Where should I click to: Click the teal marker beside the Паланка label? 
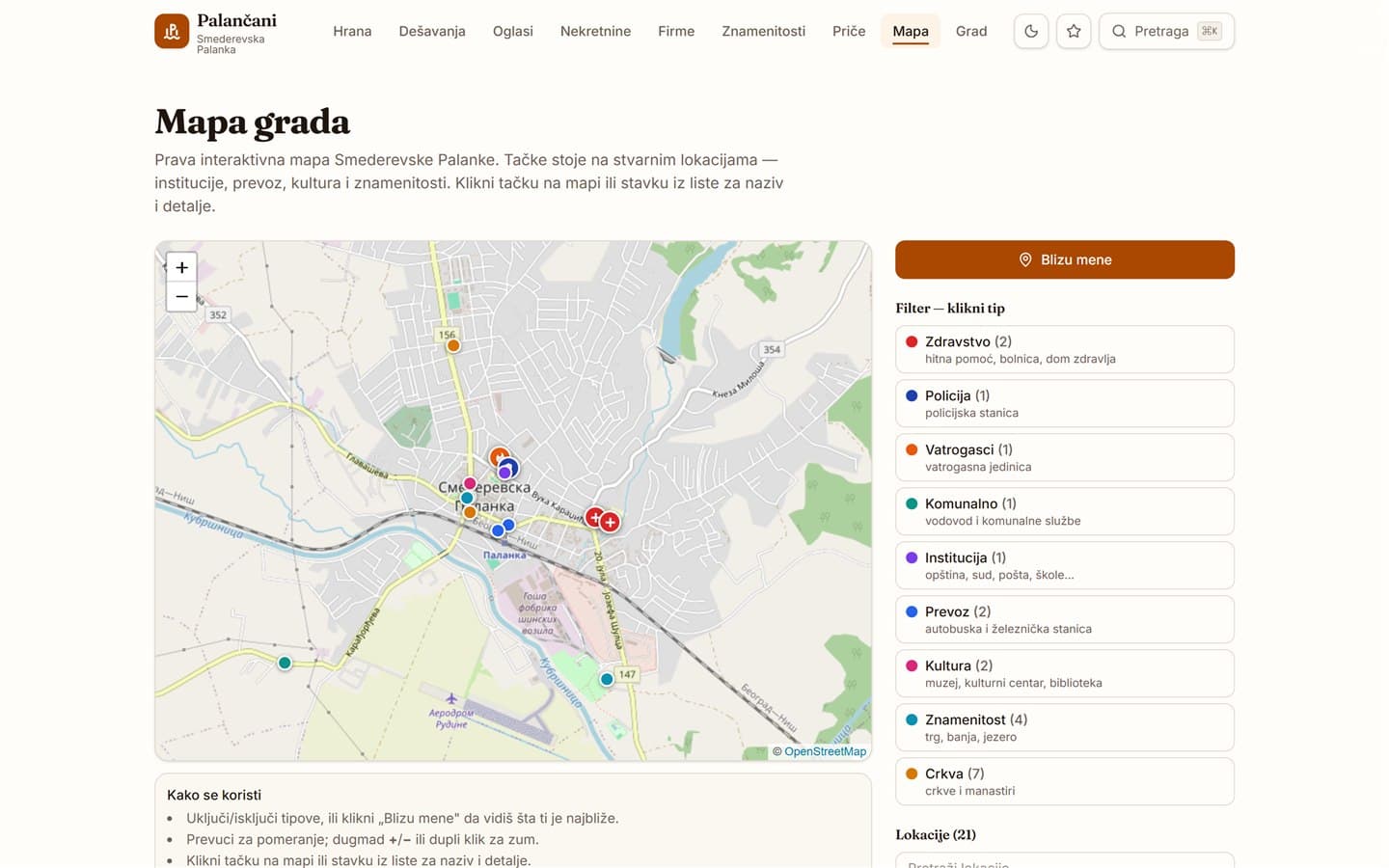[x=467, y=499]
